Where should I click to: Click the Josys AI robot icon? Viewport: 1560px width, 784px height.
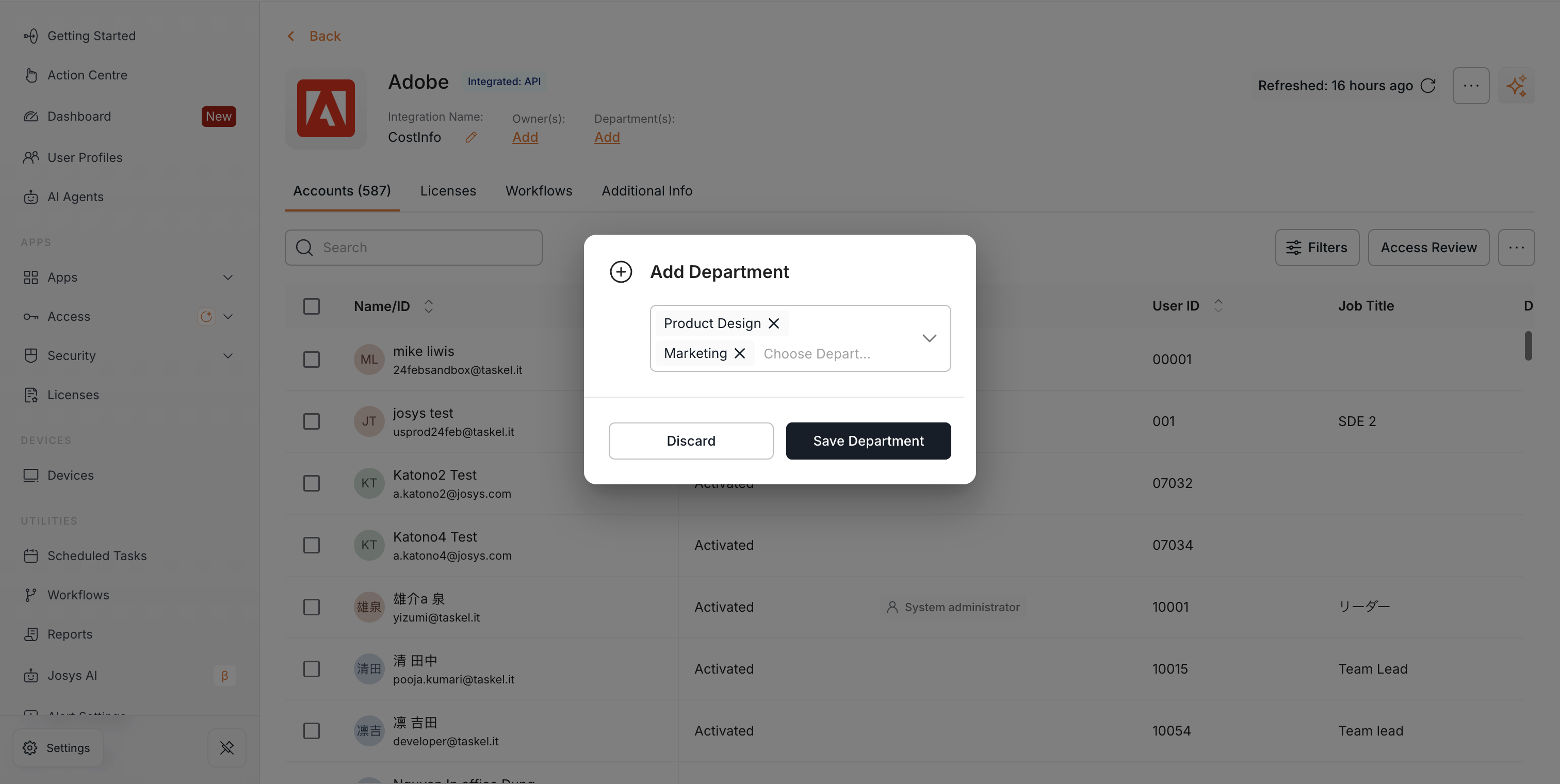click(31, 676)
